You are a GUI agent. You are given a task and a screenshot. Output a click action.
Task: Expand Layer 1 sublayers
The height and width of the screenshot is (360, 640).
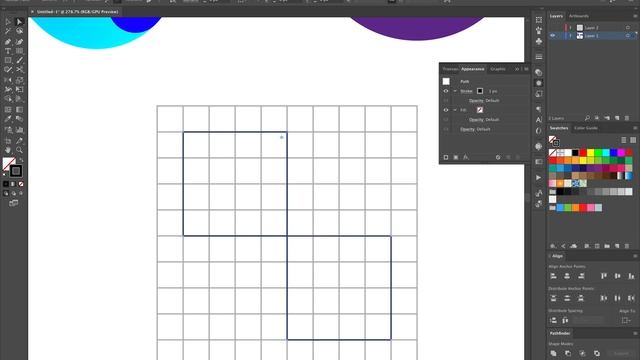pos(571,36)
